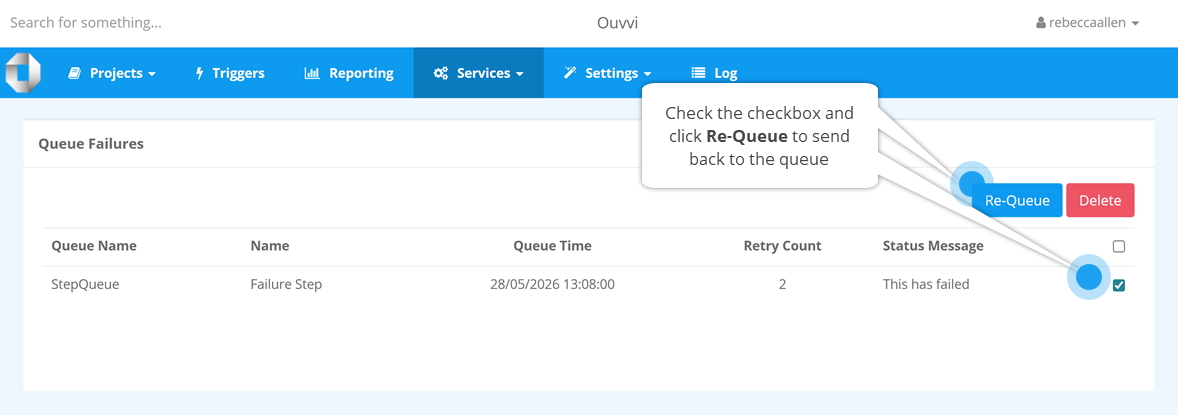Click the list icon beside Log
1178x415 pixels.
(699, 73)
